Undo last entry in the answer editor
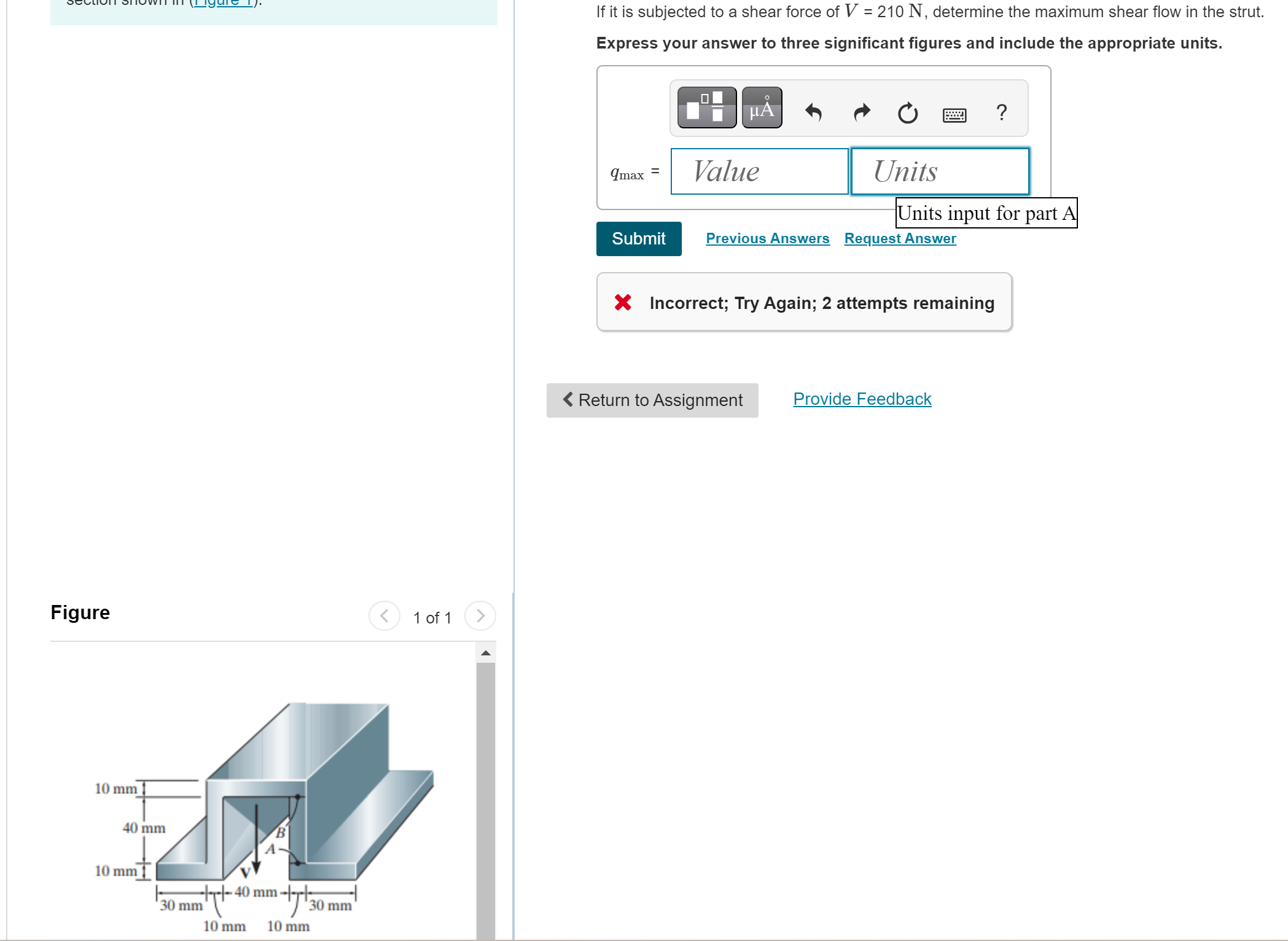Image resolution: width=1288 pixels, height=941 pixels. point(813,112)
